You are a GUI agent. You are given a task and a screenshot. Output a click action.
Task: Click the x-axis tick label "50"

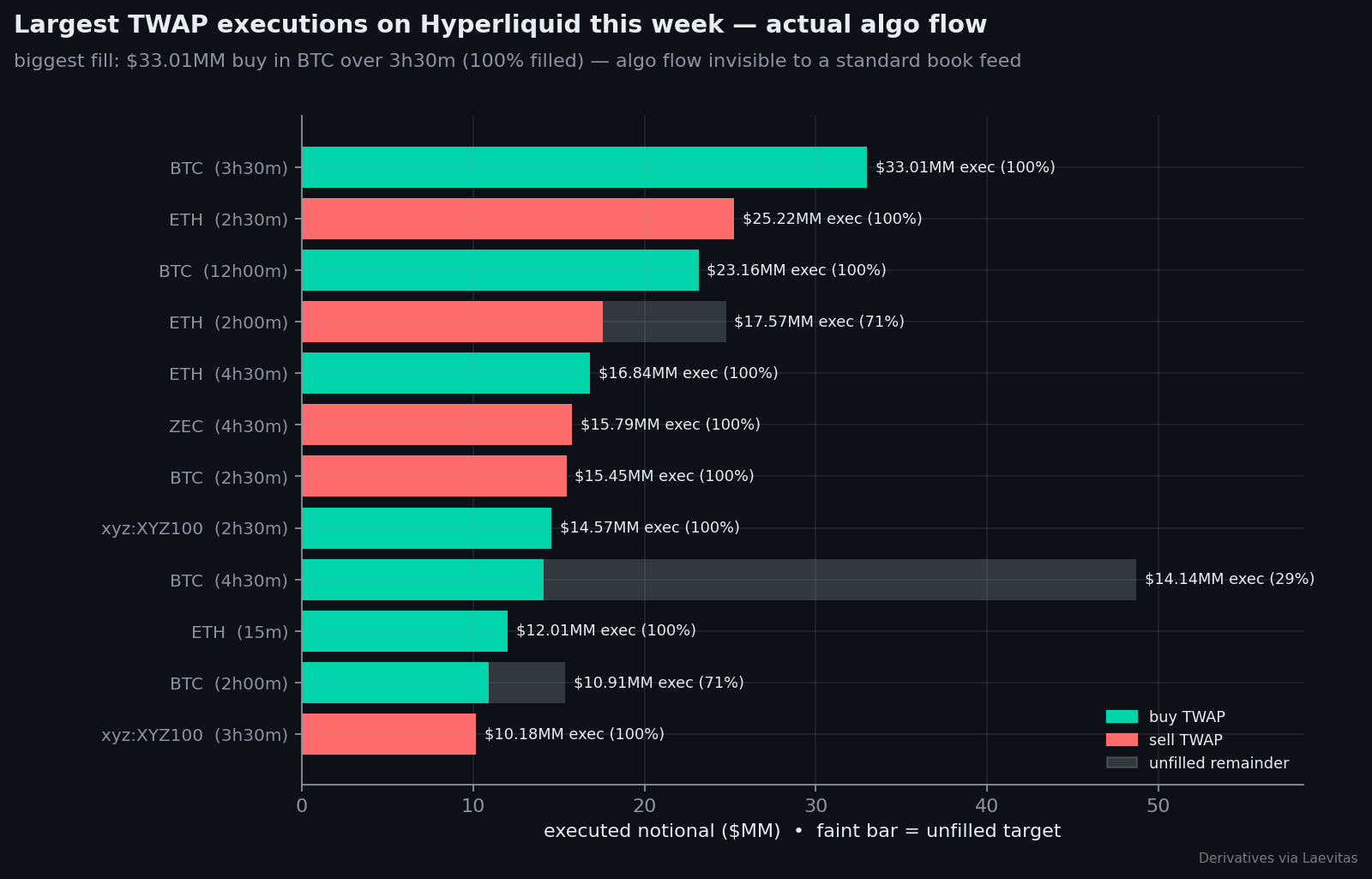click(x=1158, y=806)
